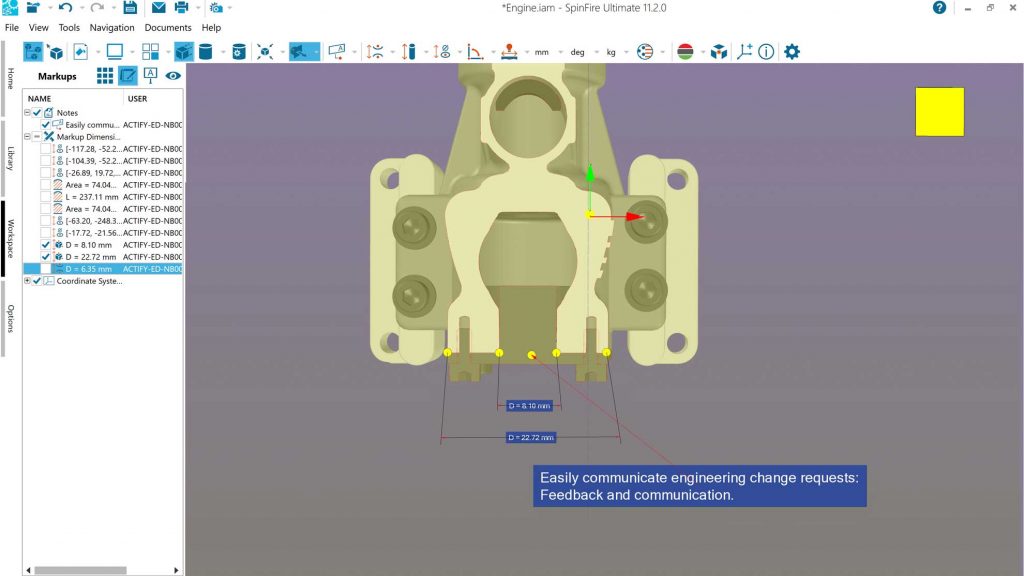This screenshot has width=1024, height=576.
Task: Click the Markups edit pencil icon
Action: click(128, 76)
